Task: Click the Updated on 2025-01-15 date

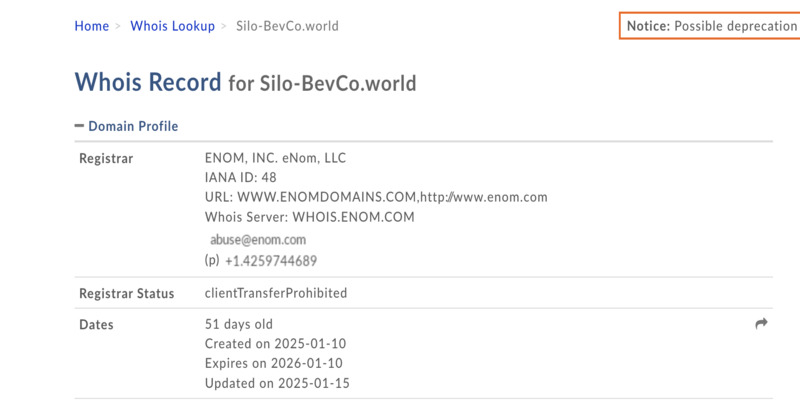Action: coord(277,384)
